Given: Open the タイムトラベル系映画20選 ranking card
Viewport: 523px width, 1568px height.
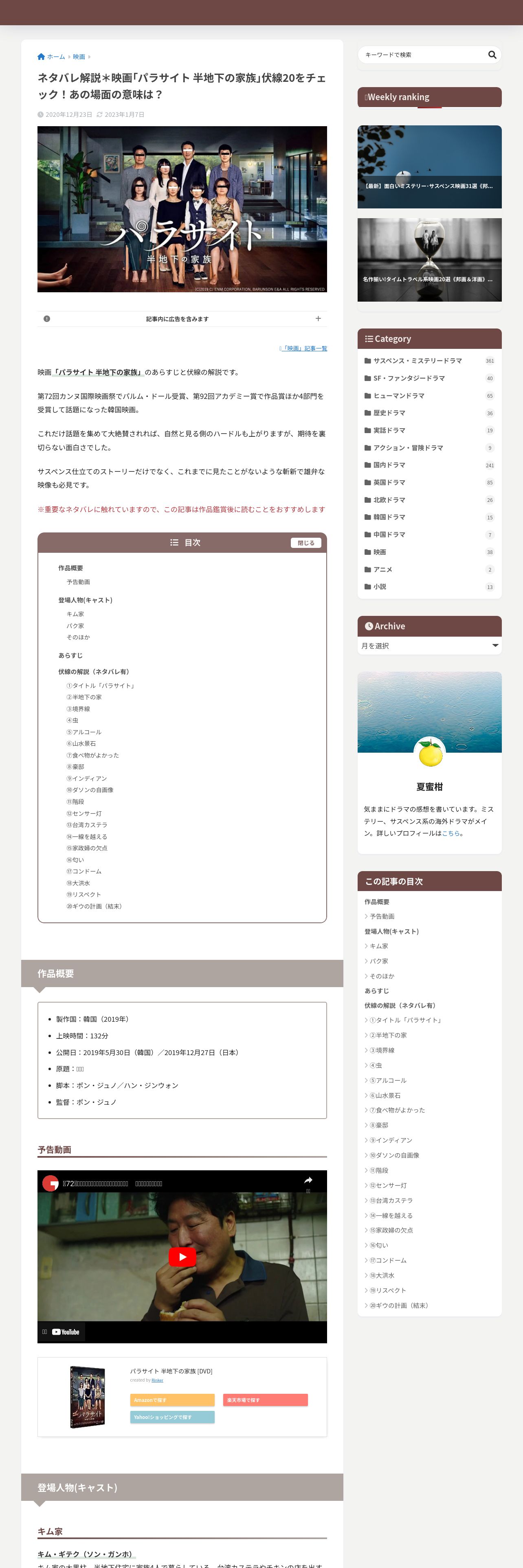Looking at the screenshot, I should (430, 260).
